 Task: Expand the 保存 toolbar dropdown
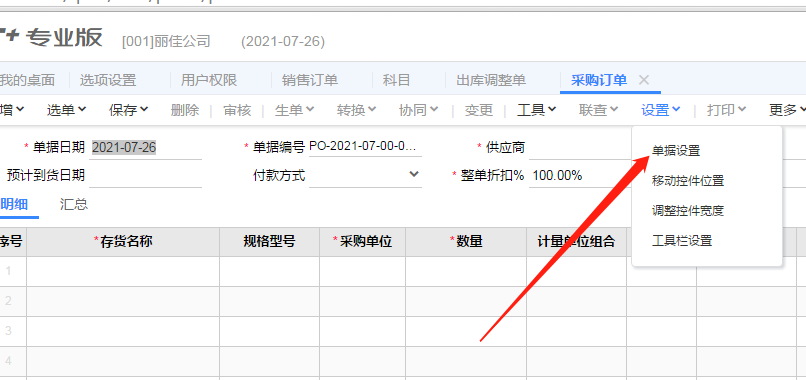(129, 110)
